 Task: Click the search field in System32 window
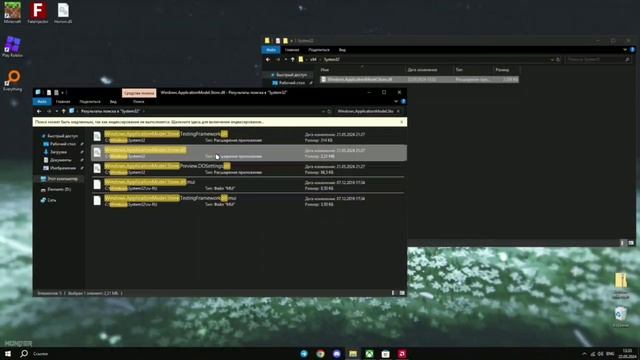point(598,60)
